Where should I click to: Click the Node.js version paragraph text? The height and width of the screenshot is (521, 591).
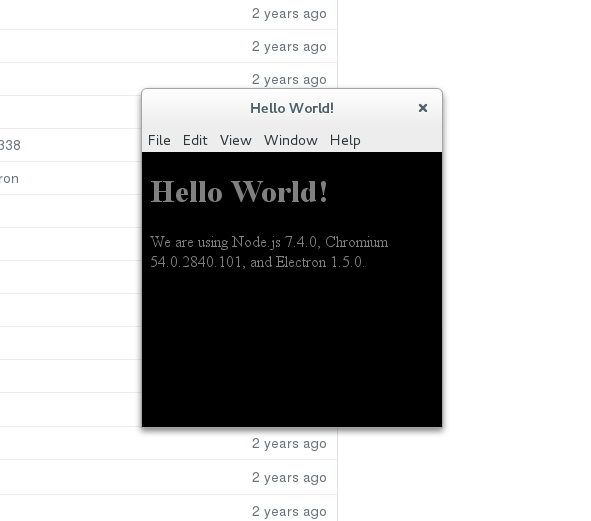pyautogui.click(x=269, y=252)
